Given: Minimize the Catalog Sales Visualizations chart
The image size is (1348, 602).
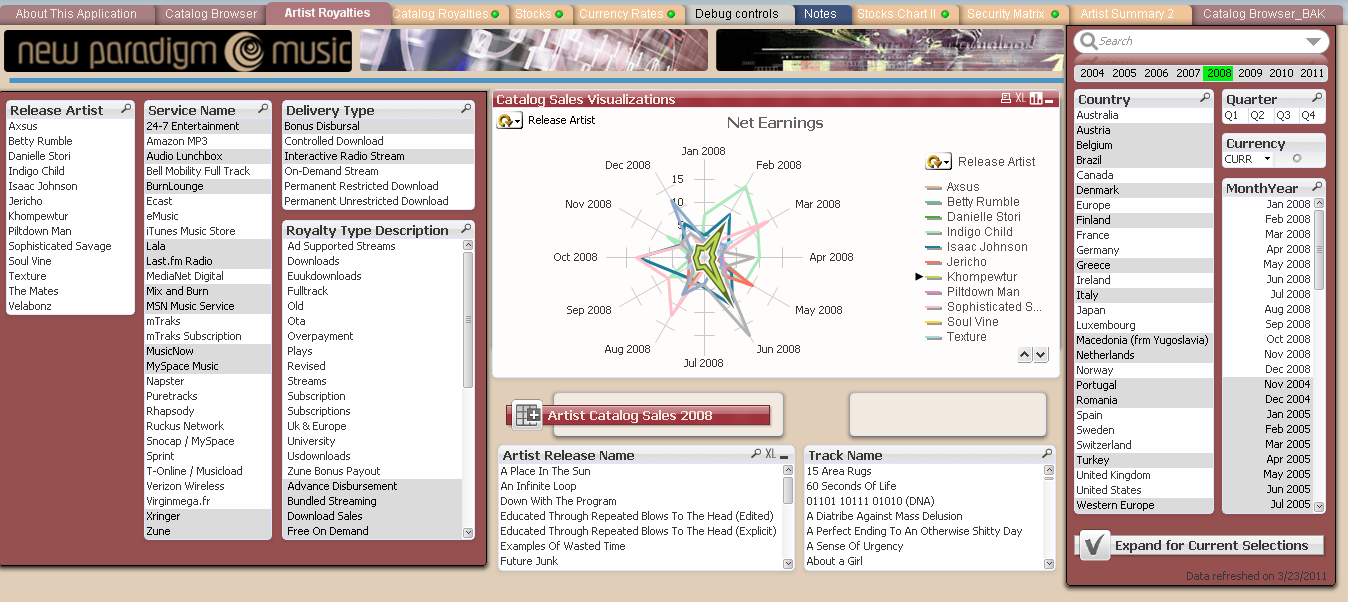Looking at the screenshot, I should click(1051, 99).
